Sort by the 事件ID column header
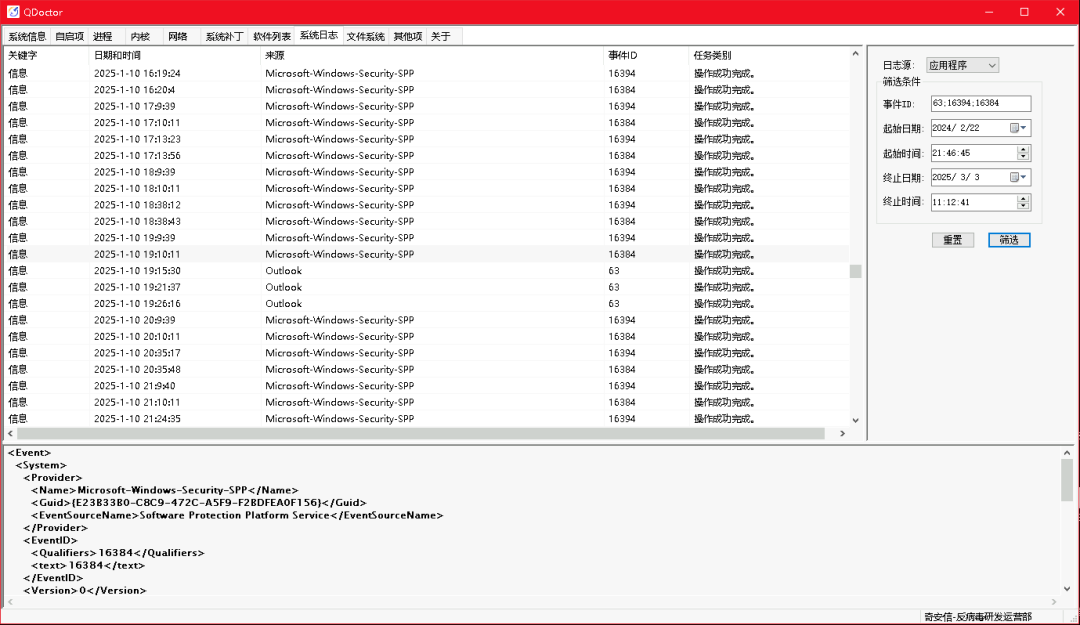 pos(646,55)
